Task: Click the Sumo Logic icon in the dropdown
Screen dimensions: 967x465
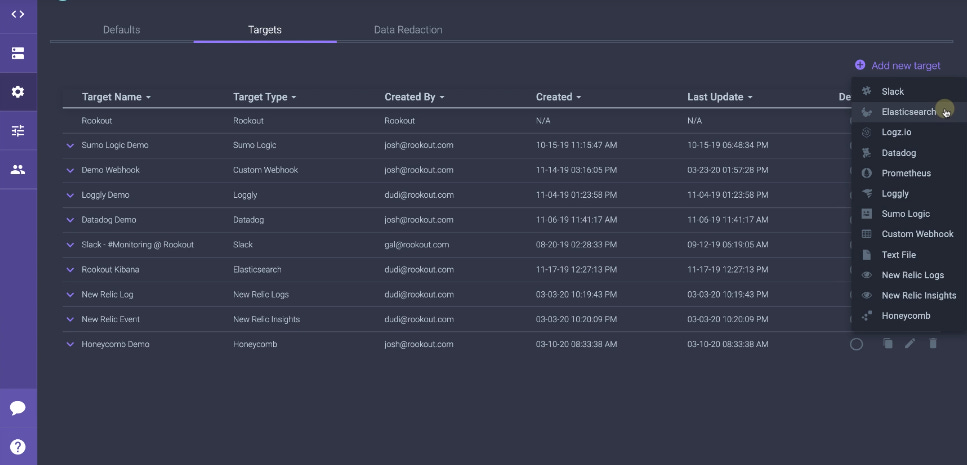Action: 866,213
